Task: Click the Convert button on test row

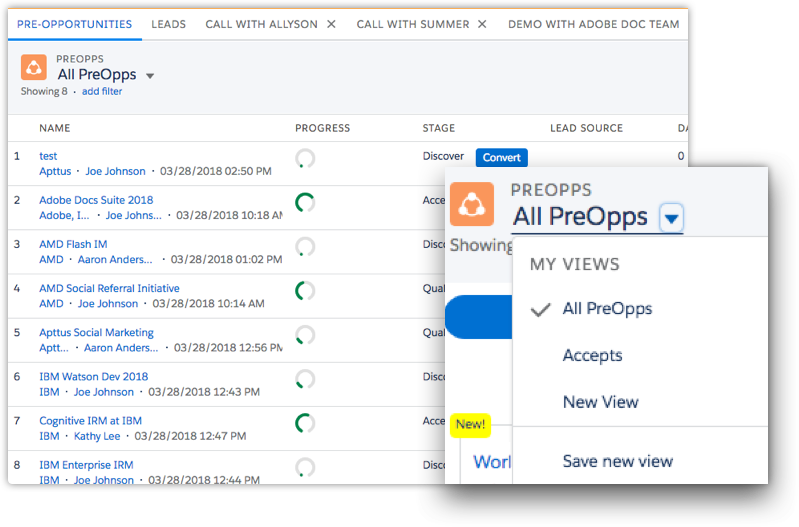Action: (x=501, y=157)
